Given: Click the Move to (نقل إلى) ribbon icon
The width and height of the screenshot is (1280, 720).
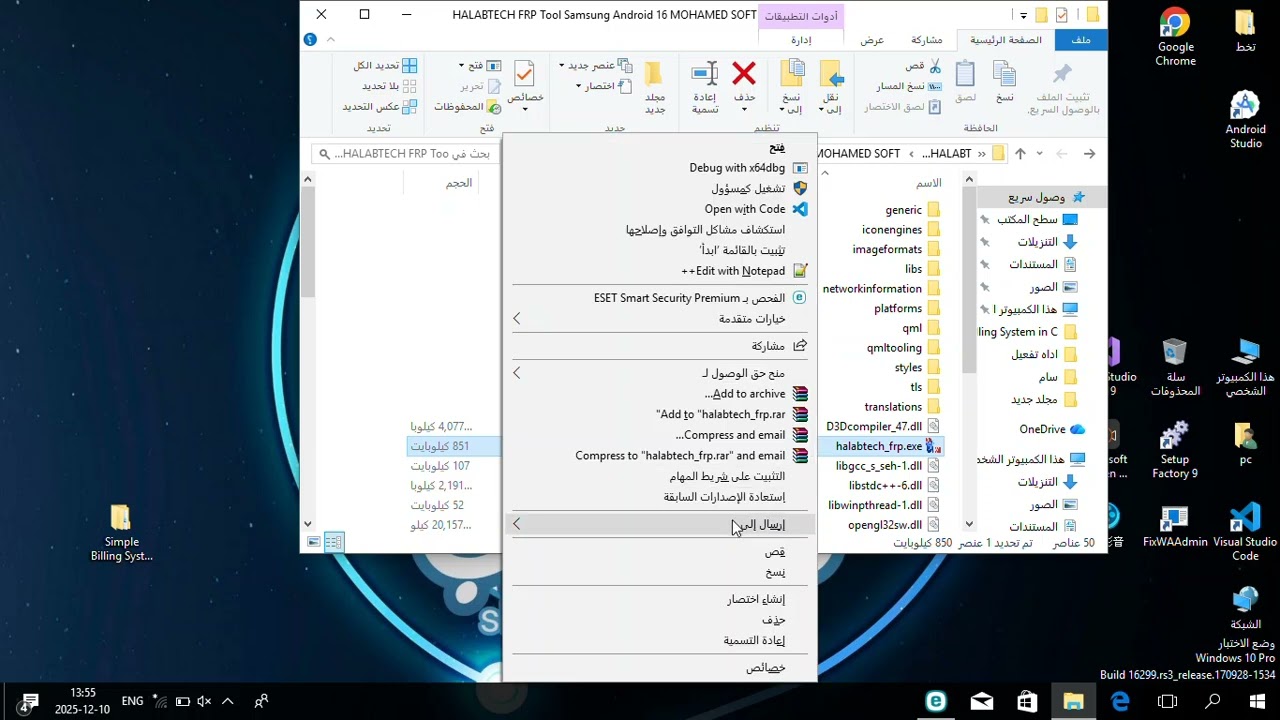Looking at the screenshot, I should (831, 74).
